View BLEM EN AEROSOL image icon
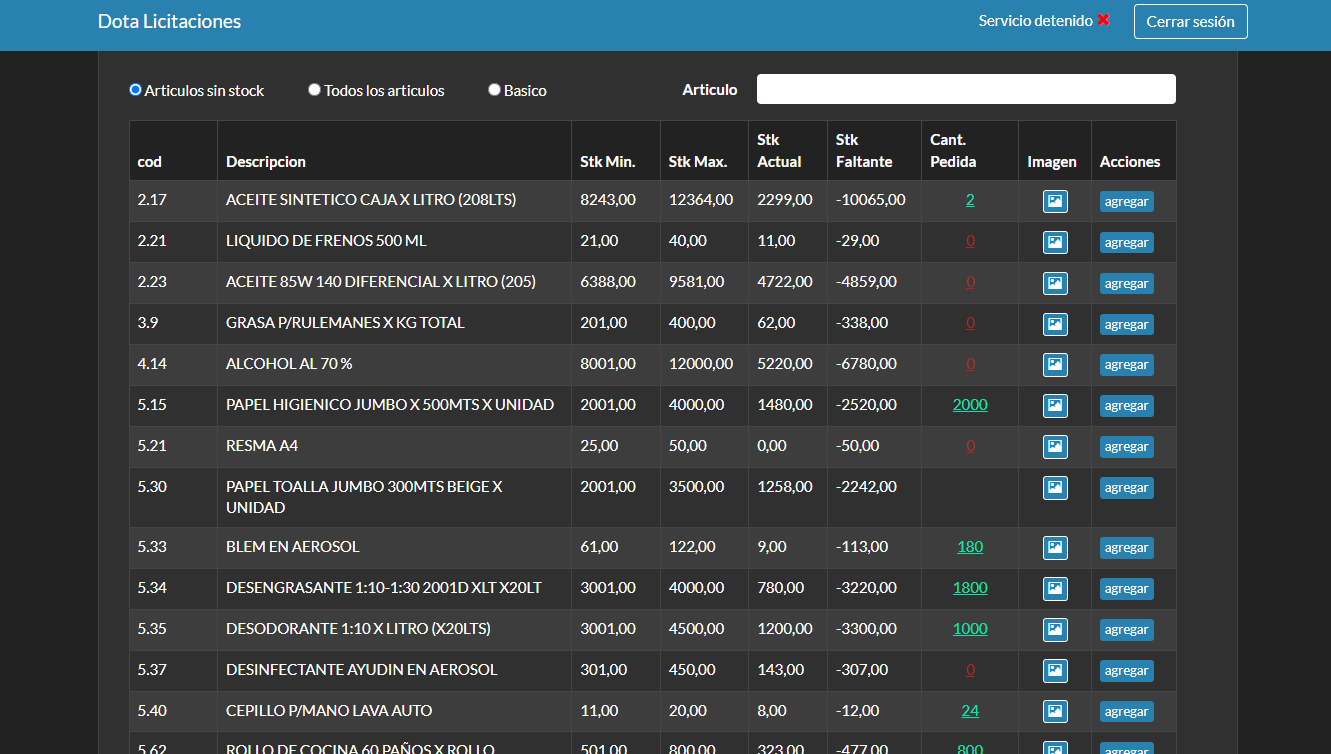This screenshot has height=754, width=1331. click(x=1055, y=548)
